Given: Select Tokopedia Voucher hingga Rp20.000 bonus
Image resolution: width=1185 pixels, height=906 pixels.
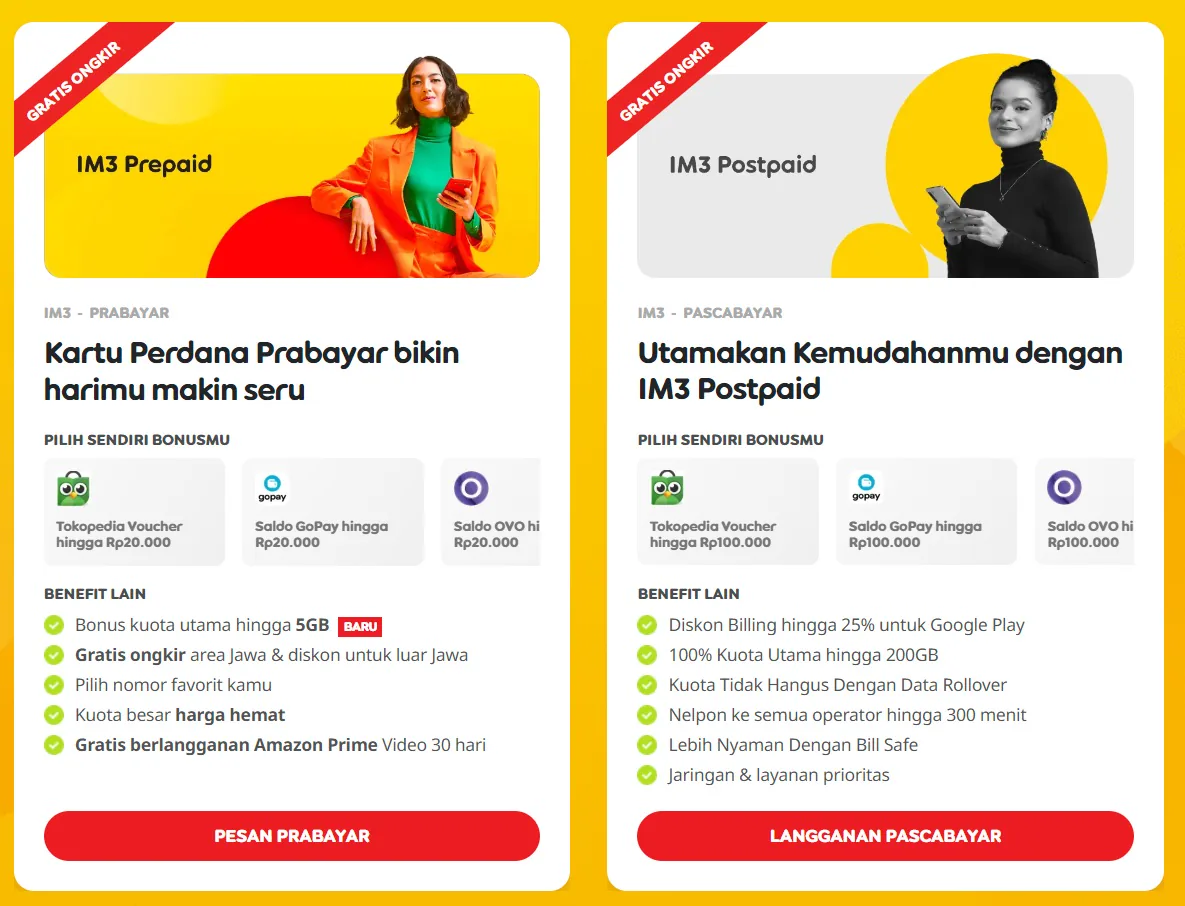Looking at the screenshot, I should tap(135, 512).
